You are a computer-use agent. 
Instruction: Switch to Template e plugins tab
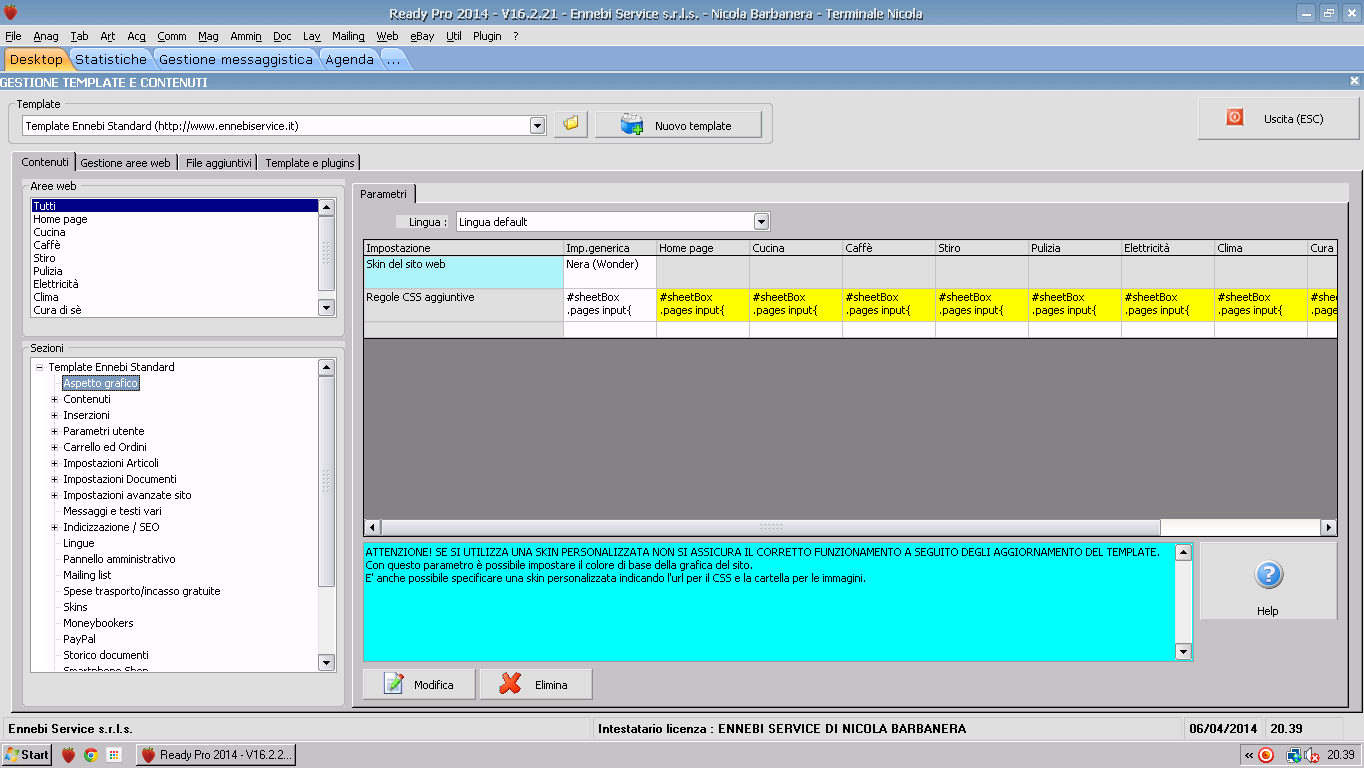pos(309,162)
